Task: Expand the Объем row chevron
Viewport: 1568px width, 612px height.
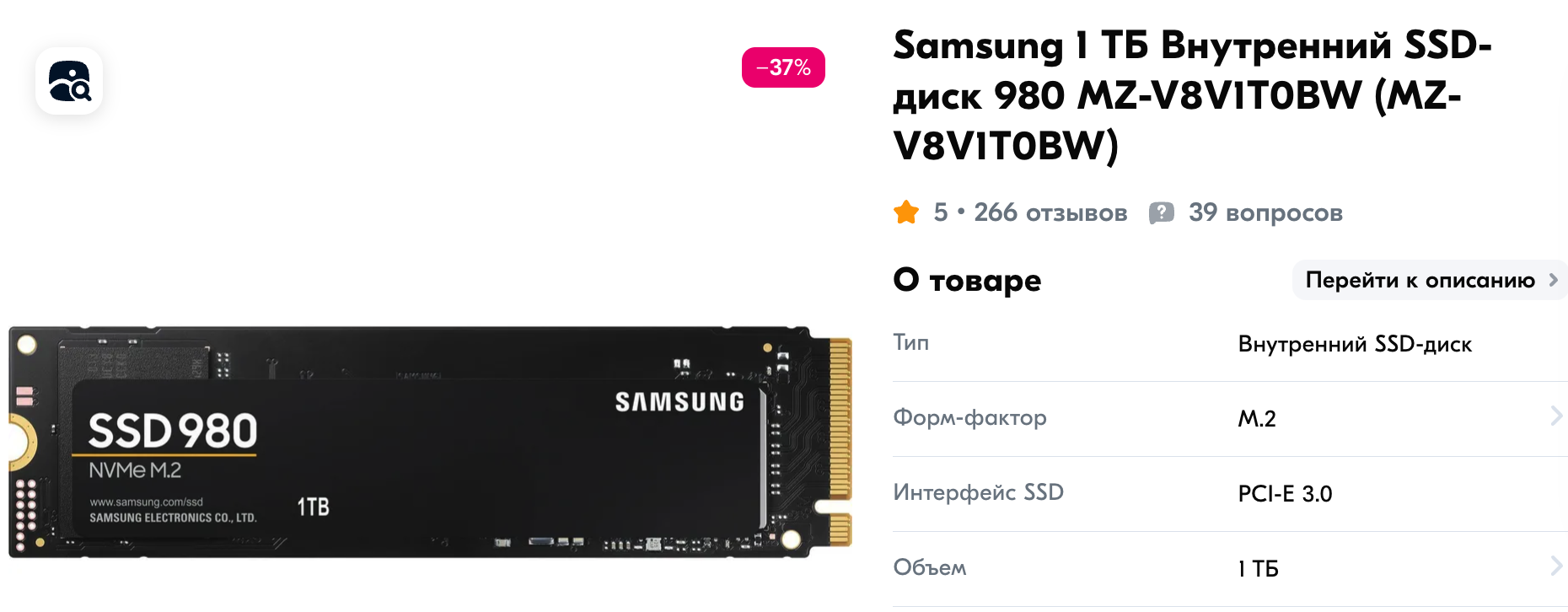Action: pyautogui.click(x=1556, y=566)
